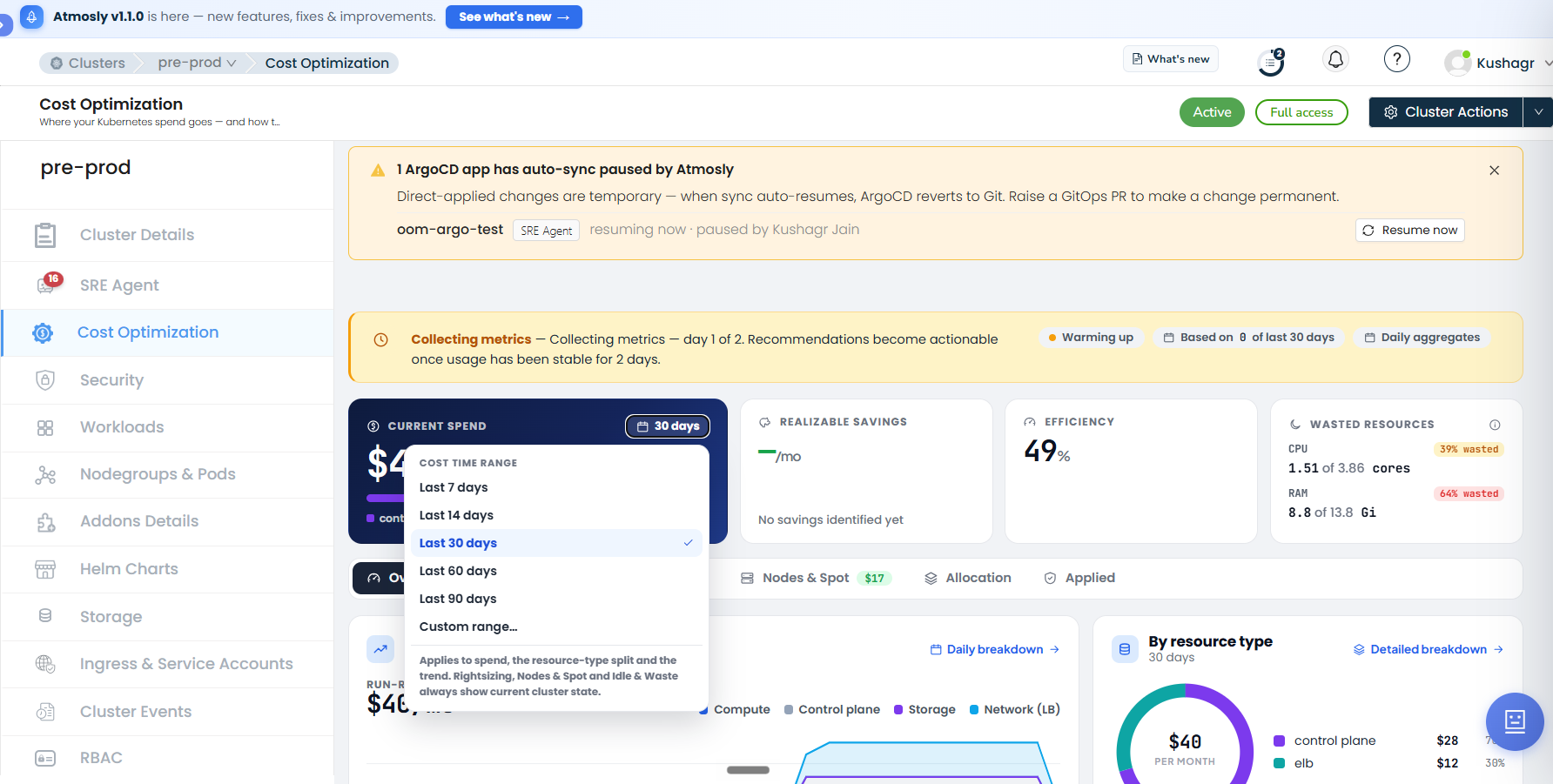Switch to Applied tab
The image size is (1553, 784).
[x=1079, y=578]
